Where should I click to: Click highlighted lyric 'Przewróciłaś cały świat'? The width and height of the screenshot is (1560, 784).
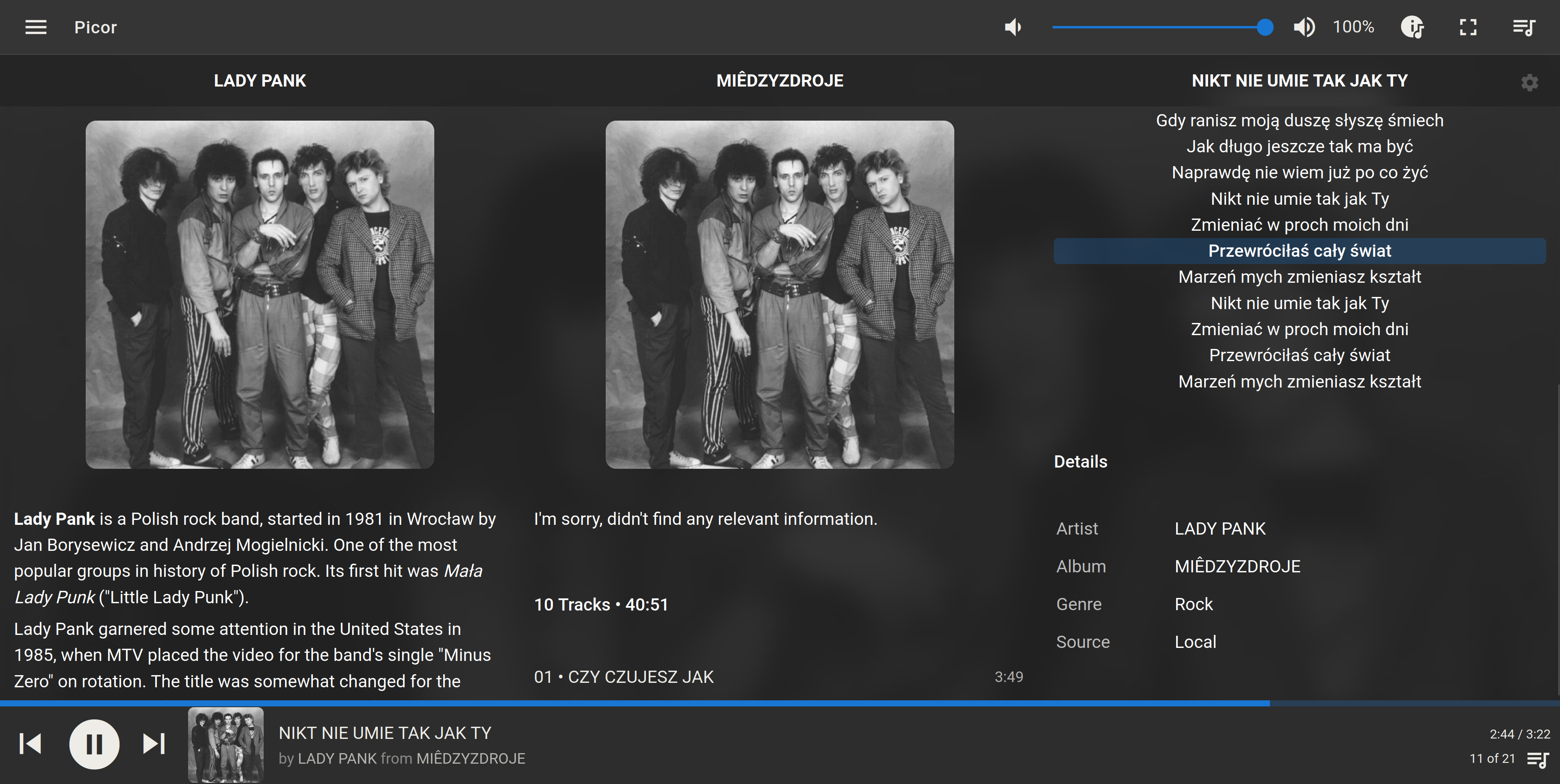point(1300,251)
